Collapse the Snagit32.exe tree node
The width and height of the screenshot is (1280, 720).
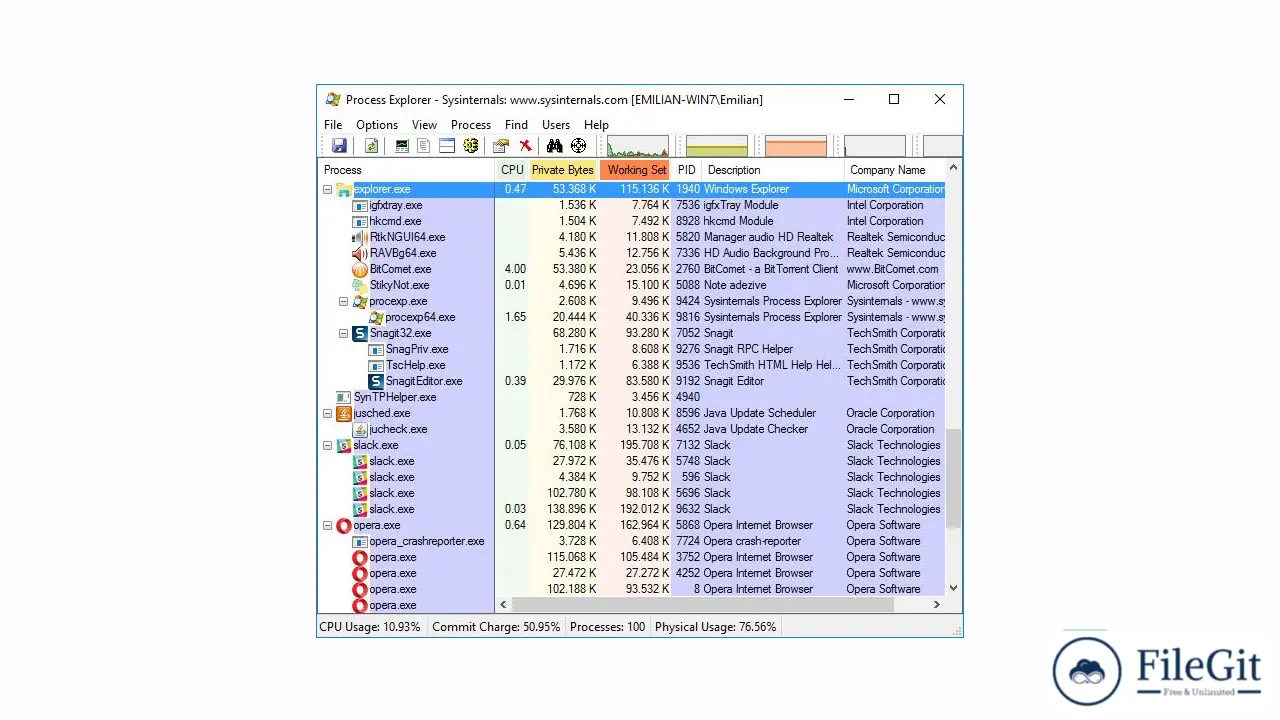pyautogui.click(x=343, y=333)
